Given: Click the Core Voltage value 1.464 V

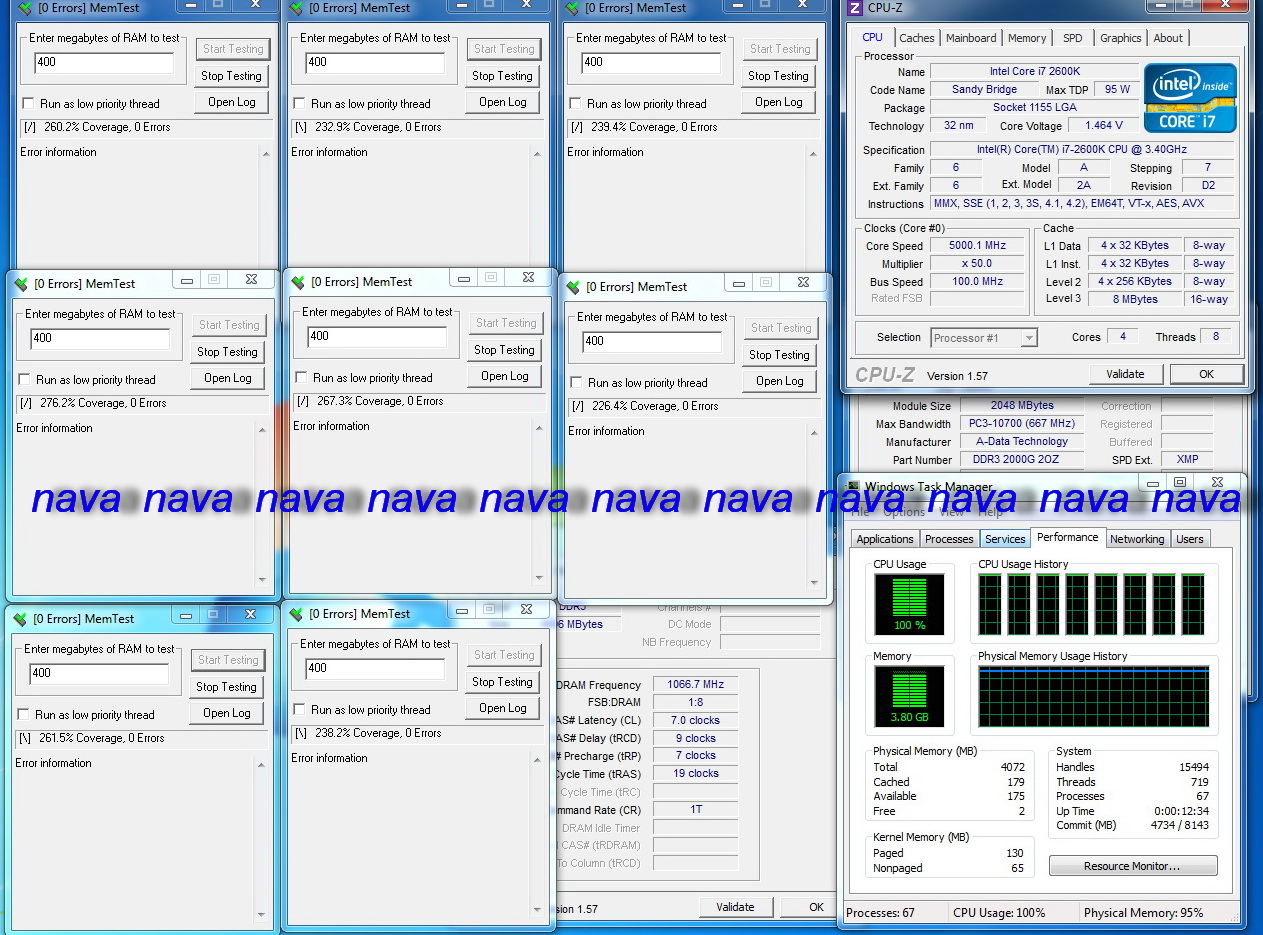Looking at the screenshot, I should coord(1104,126).
